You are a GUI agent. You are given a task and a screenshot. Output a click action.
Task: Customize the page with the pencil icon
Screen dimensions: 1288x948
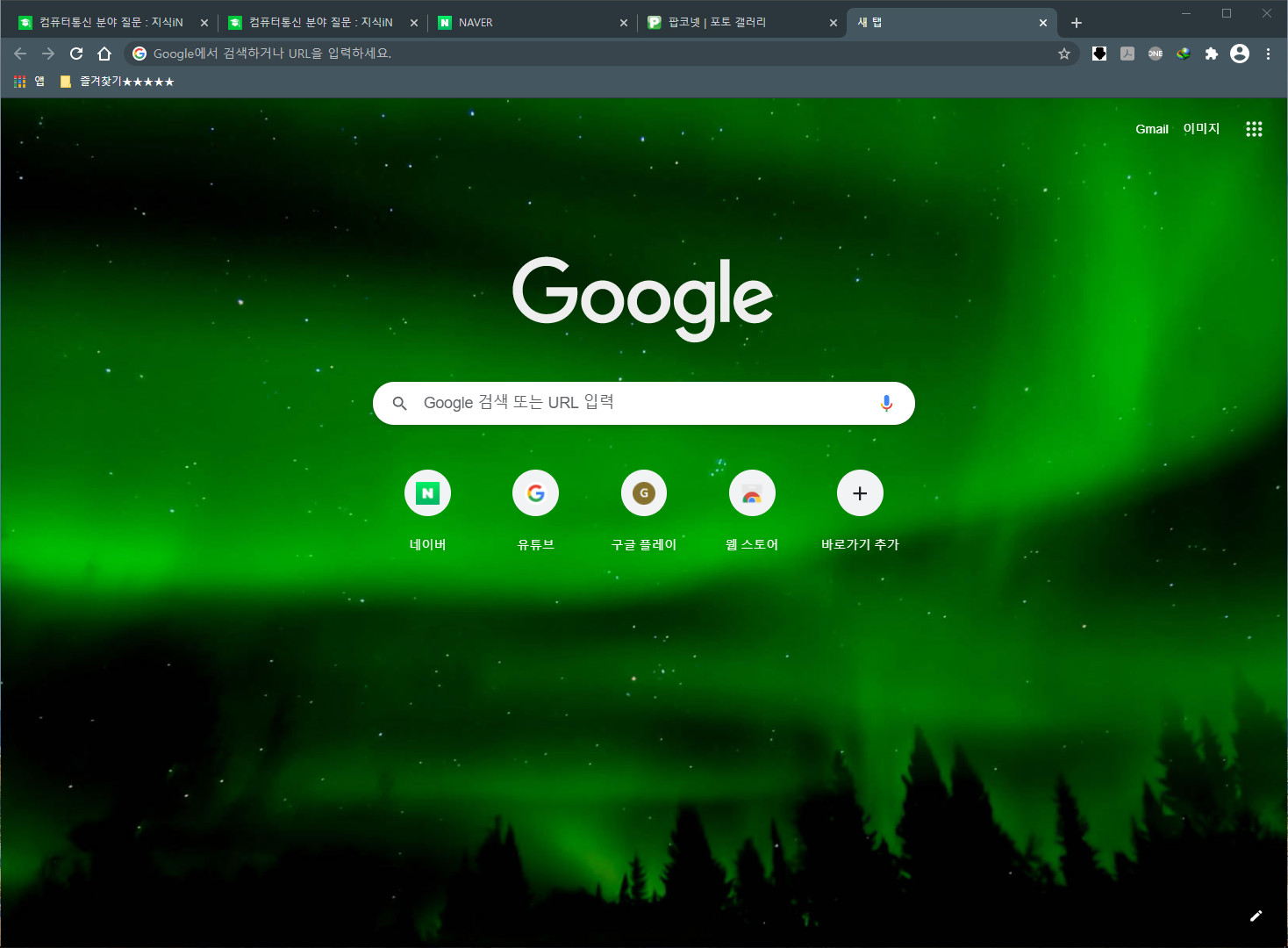click(1256, 916)
